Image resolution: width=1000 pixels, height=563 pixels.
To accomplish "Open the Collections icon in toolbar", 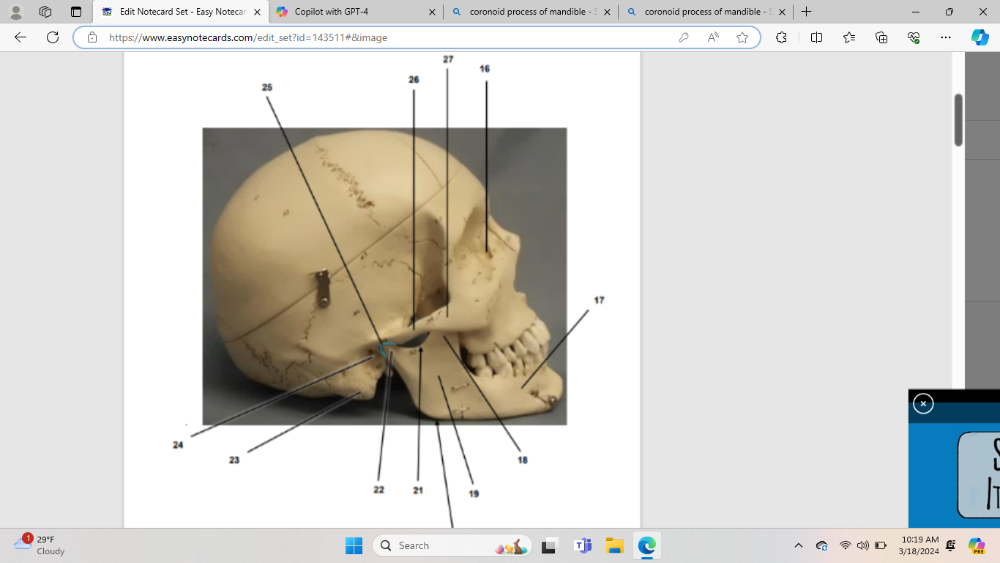I will (x=881, y=37).
